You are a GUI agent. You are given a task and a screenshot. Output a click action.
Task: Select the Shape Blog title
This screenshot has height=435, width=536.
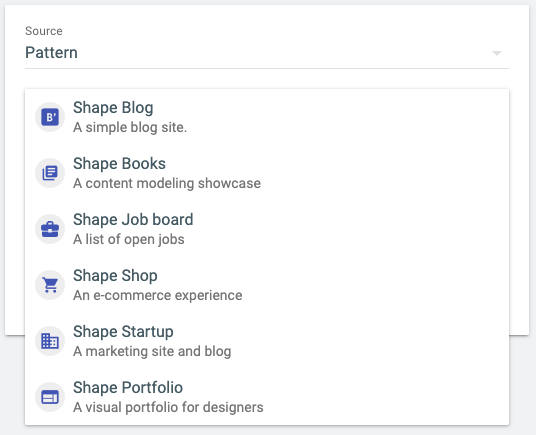point(113,108)
